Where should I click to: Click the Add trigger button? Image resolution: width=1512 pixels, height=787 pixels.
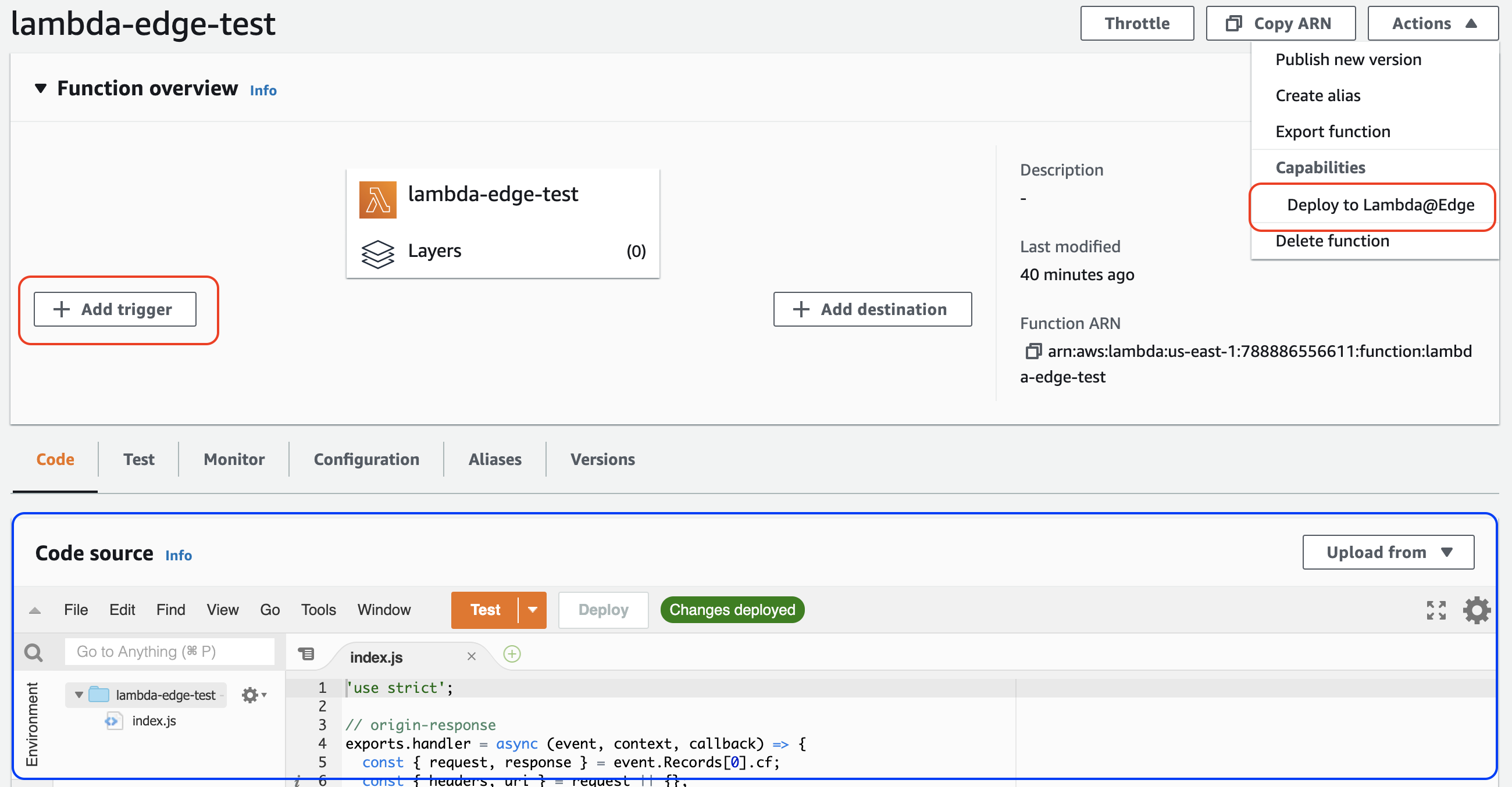click(x=115, y=309)
